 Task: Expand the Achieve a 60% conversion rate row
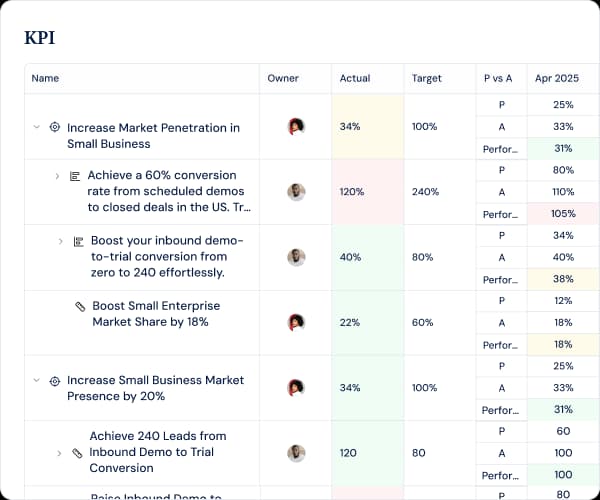tap(57, 176)
